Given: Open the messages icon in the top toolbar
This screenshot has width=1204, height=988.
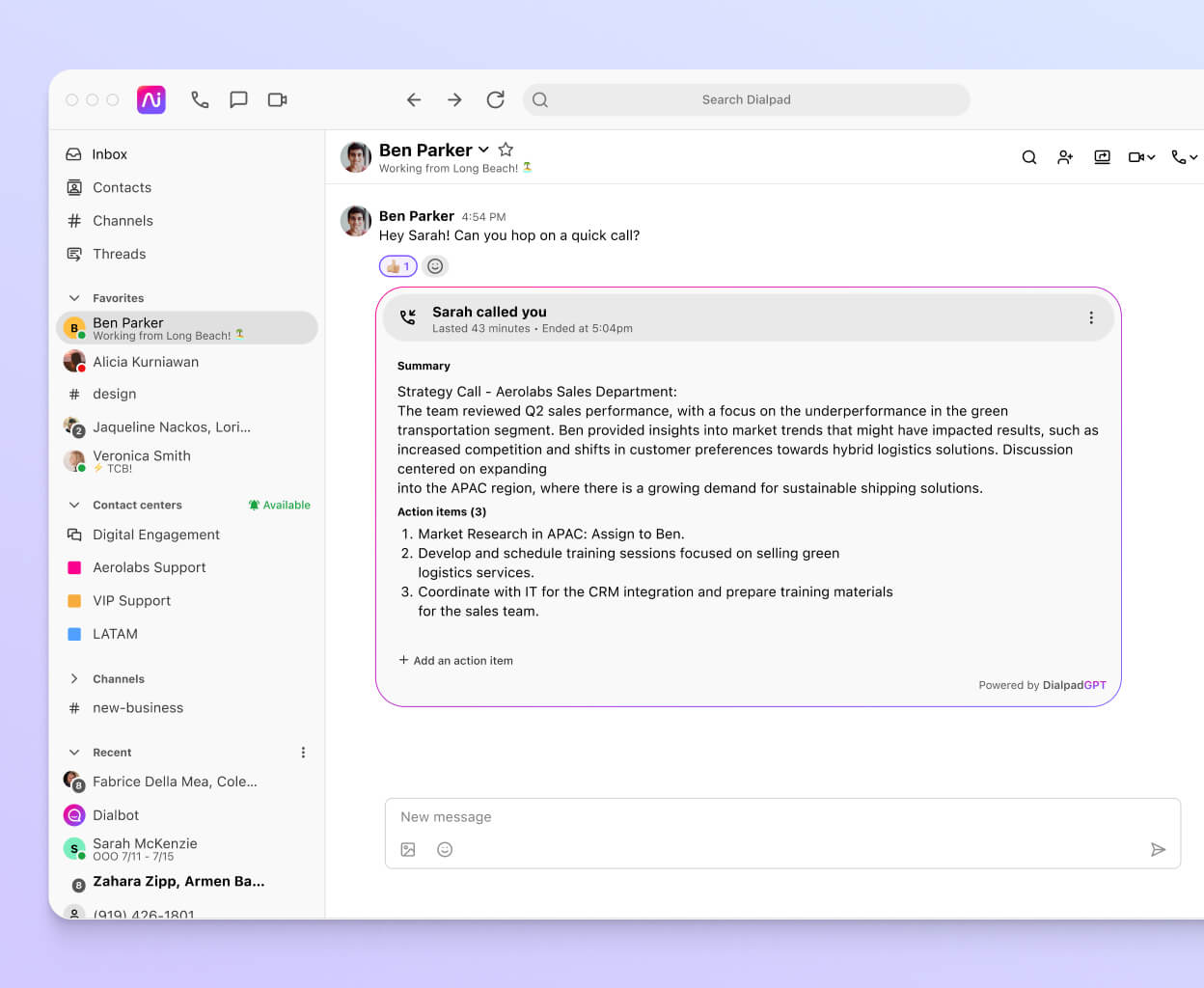Looking at the screenshot, I should (x=238, y=99).
